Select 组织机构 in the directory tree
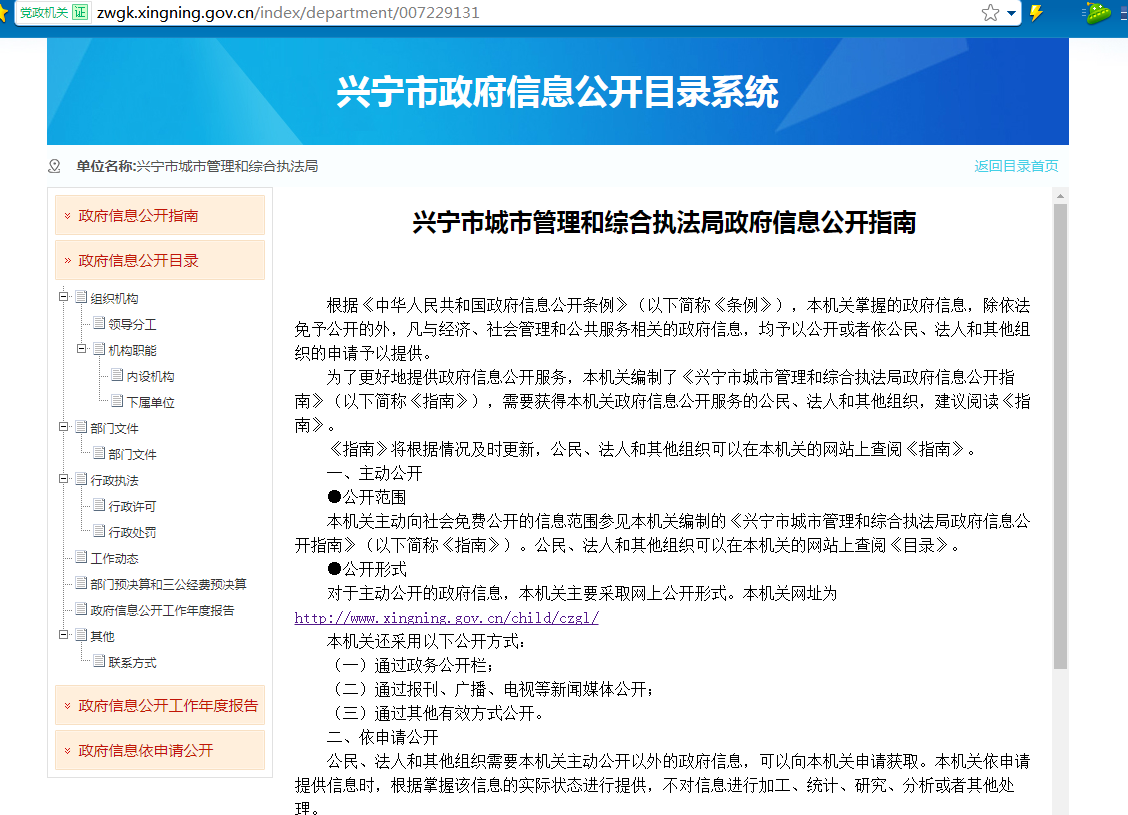The height and width of the screenshot is (815, 1128). click(x=114, y=299)
